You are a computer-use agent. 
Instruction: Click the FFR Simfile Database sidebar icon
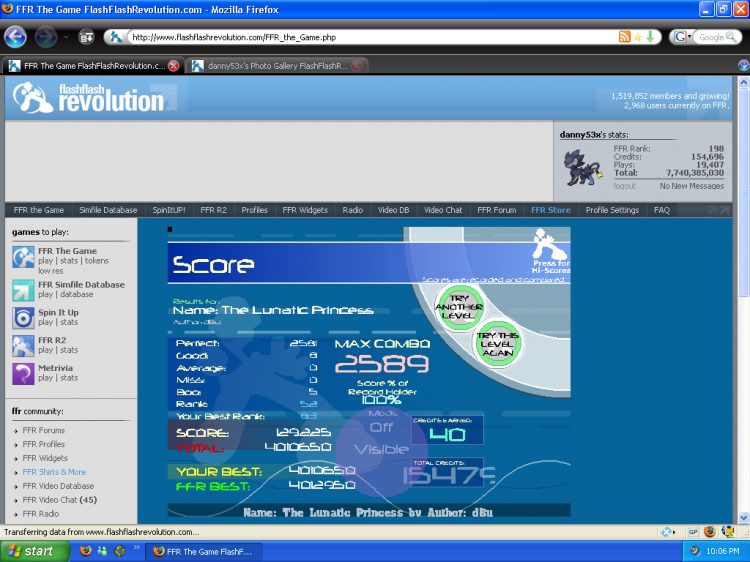point(23,290)
